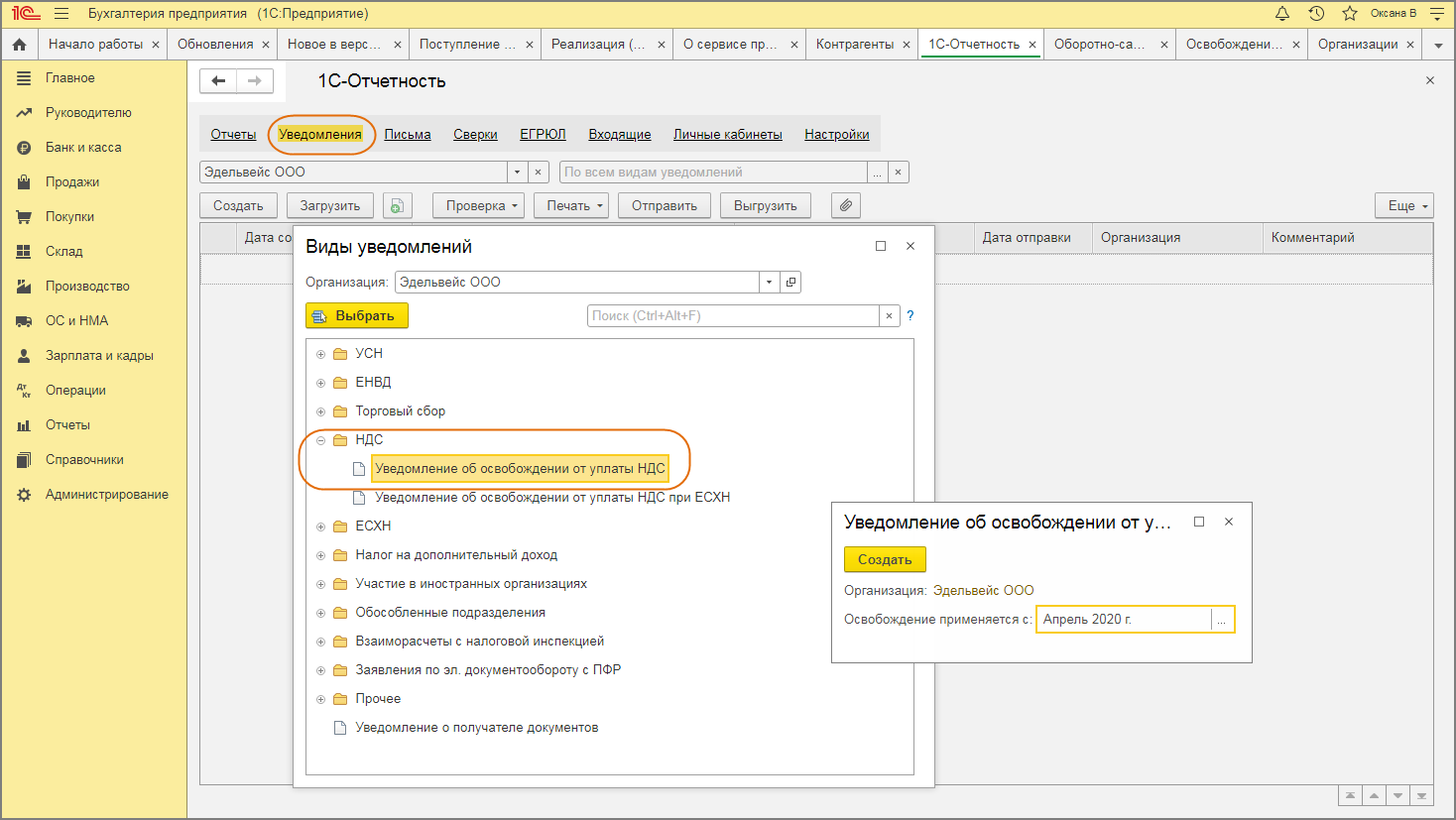This screenshot has width=1456, height=820.
Task: Open Банк и касса section
Action: (83, 147)
